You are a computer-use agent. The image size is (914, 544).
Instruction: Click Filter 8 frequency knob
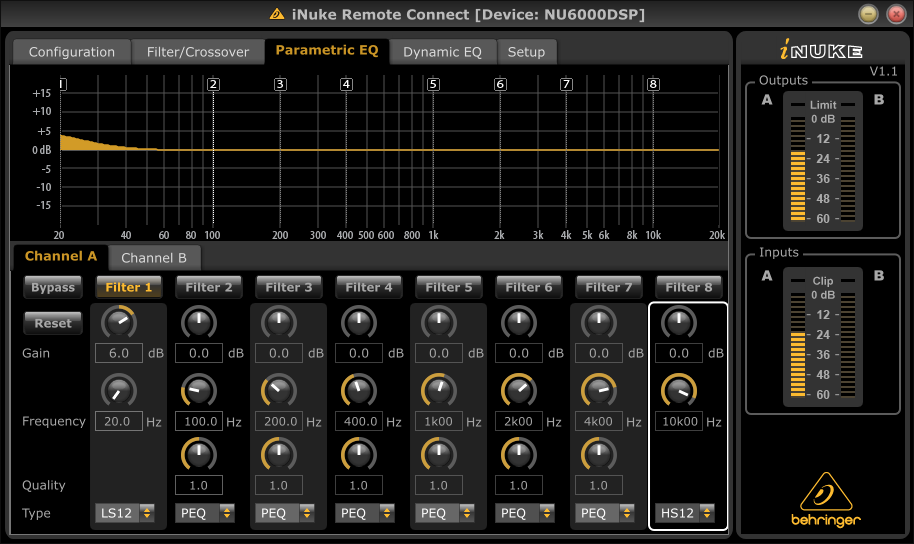click(x=679, y=391)
